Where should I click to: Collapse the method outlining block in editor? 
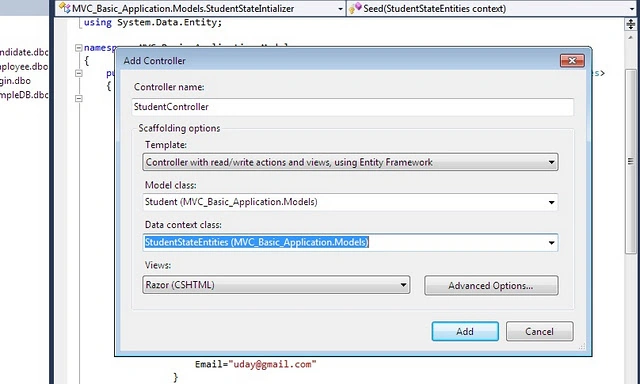coord(79,99)
